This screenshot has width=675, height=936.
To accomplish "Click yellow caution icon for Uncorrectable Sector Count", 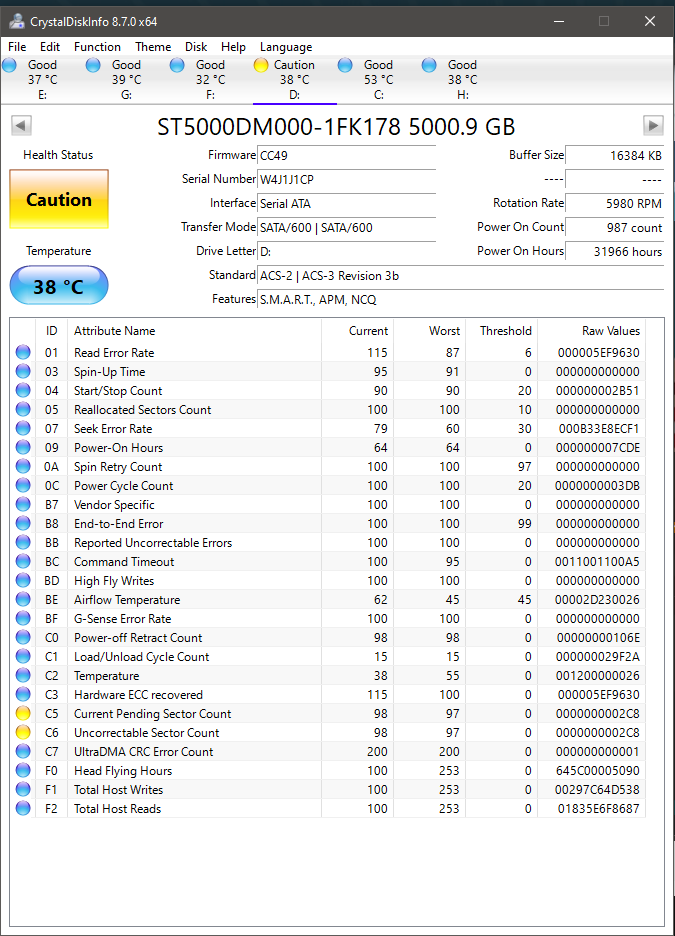I will pyautogui.click(x=23, y=732).
